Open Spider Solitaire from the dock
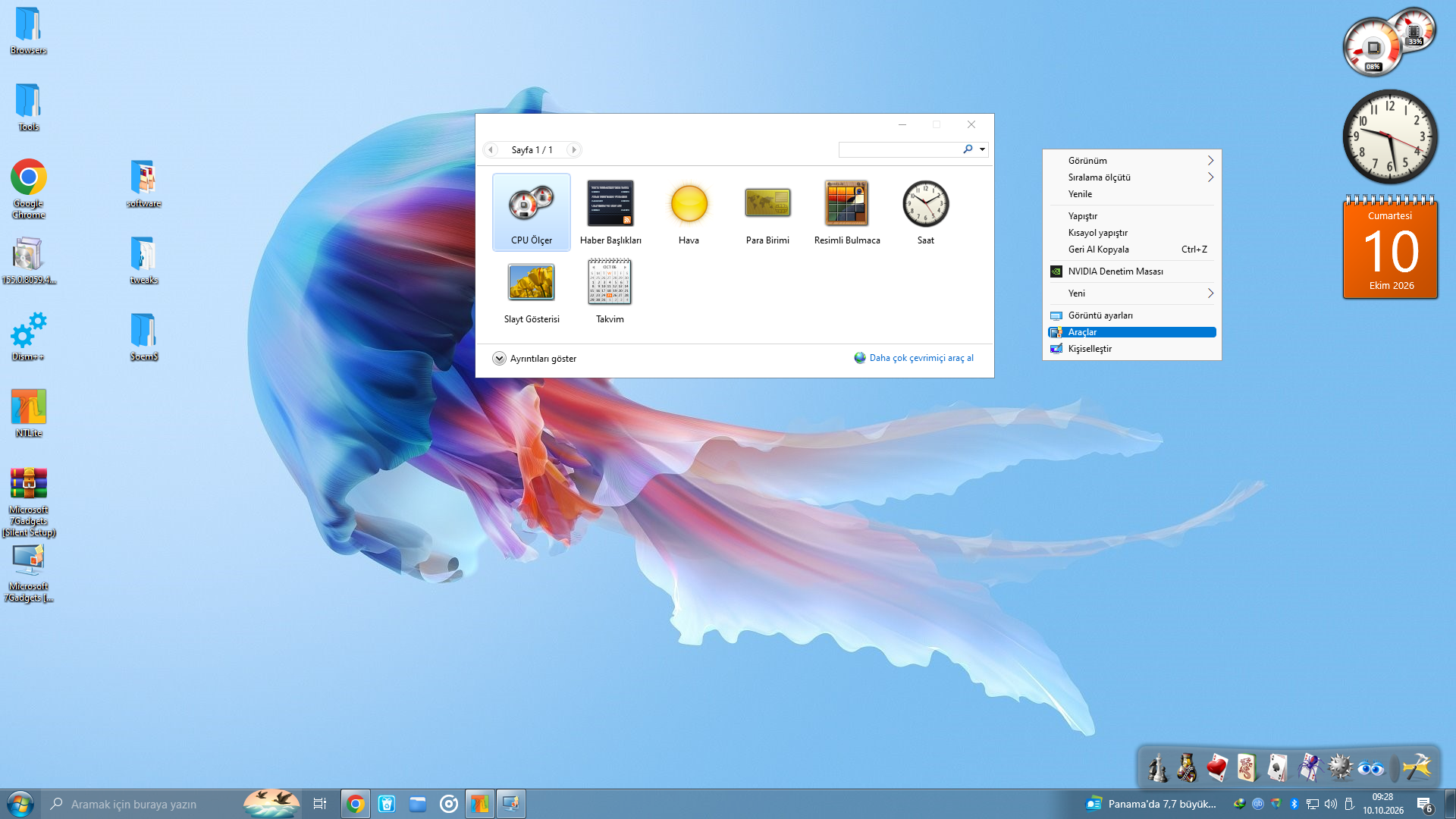The image size is (1456, 819). 1309,767
